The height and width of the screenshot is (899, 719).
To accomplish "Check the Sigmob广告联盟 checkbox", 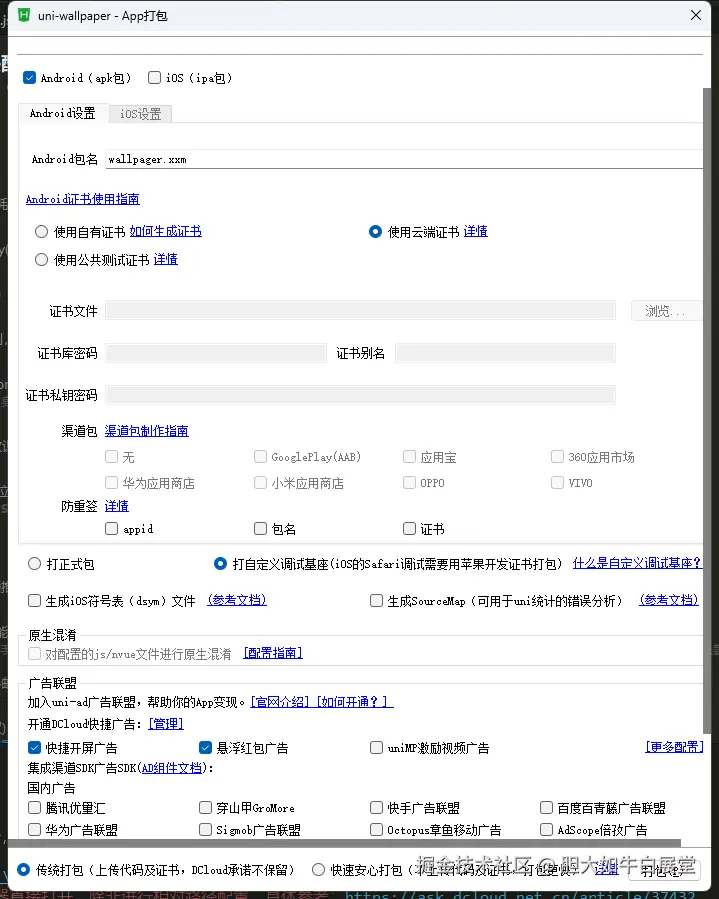I will click(205, 830).
